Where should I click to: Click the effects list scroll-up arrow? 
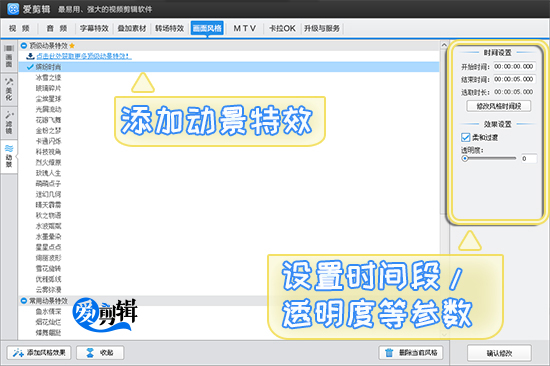[444, 45]
